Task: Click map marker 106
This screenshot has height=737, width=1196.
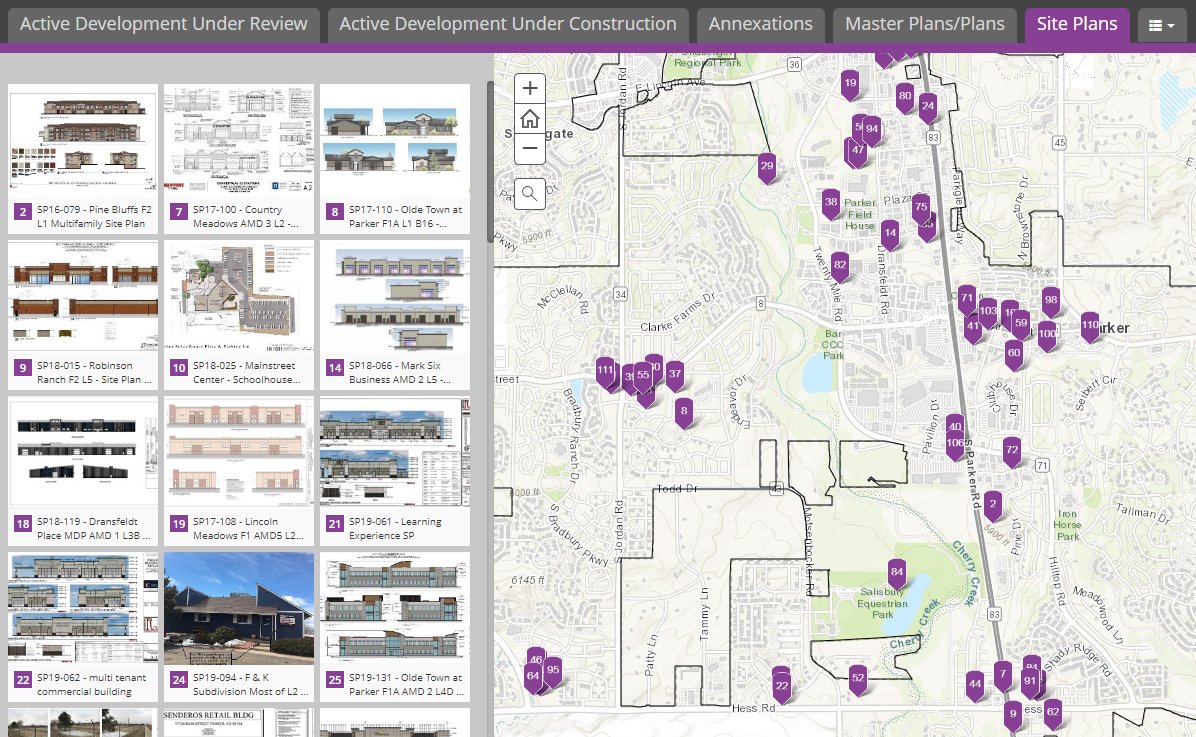Action: (955, 445)
